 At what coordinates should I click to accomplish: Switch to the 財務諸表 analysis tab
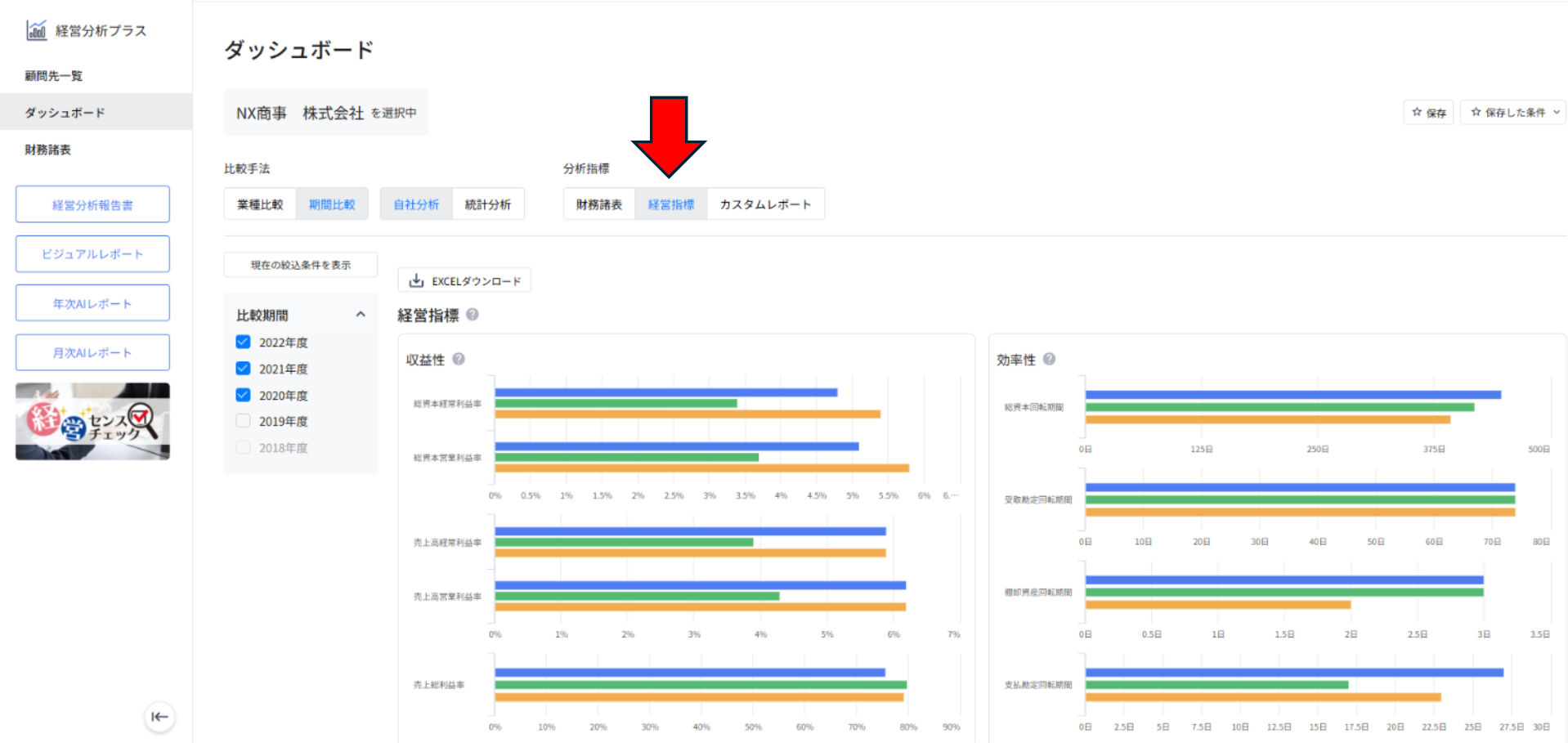coord(598,204)
